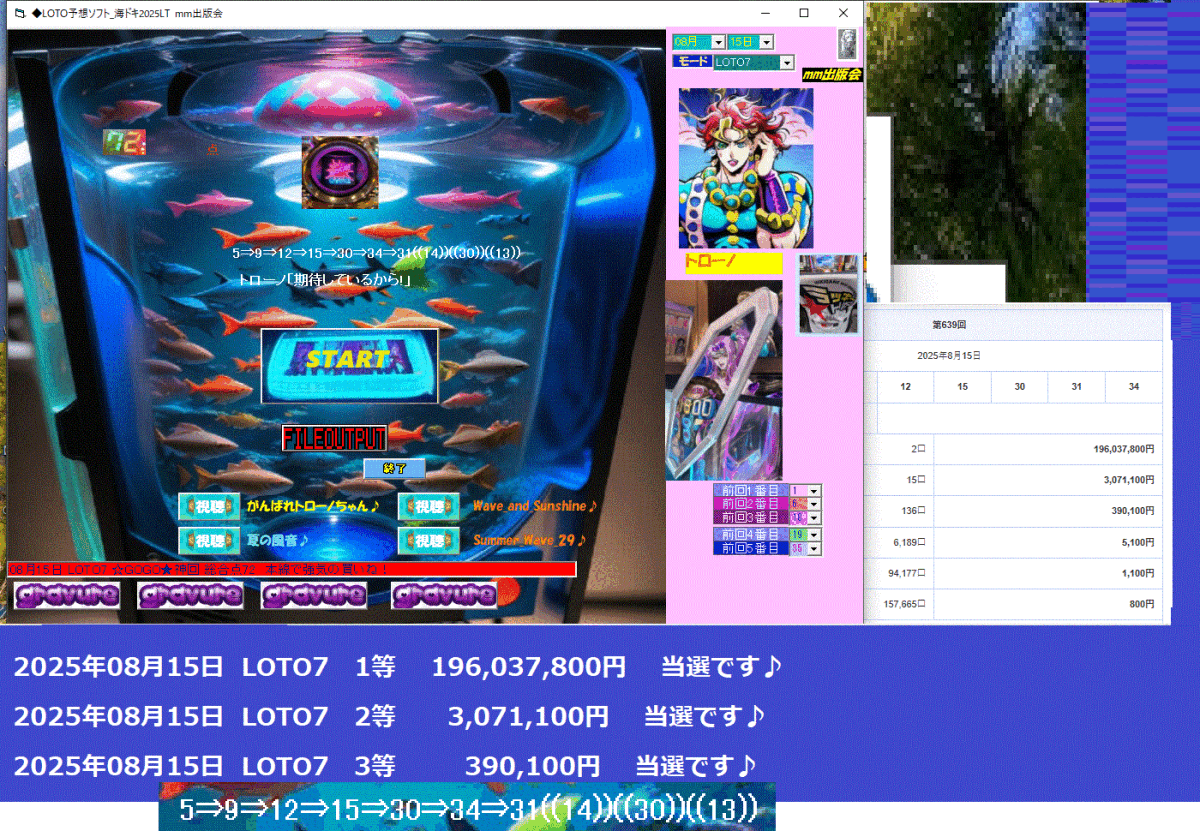Click the トローノ「期待しているから!」 message
This screenshot has width=1200, height=831.
point(326,281)
